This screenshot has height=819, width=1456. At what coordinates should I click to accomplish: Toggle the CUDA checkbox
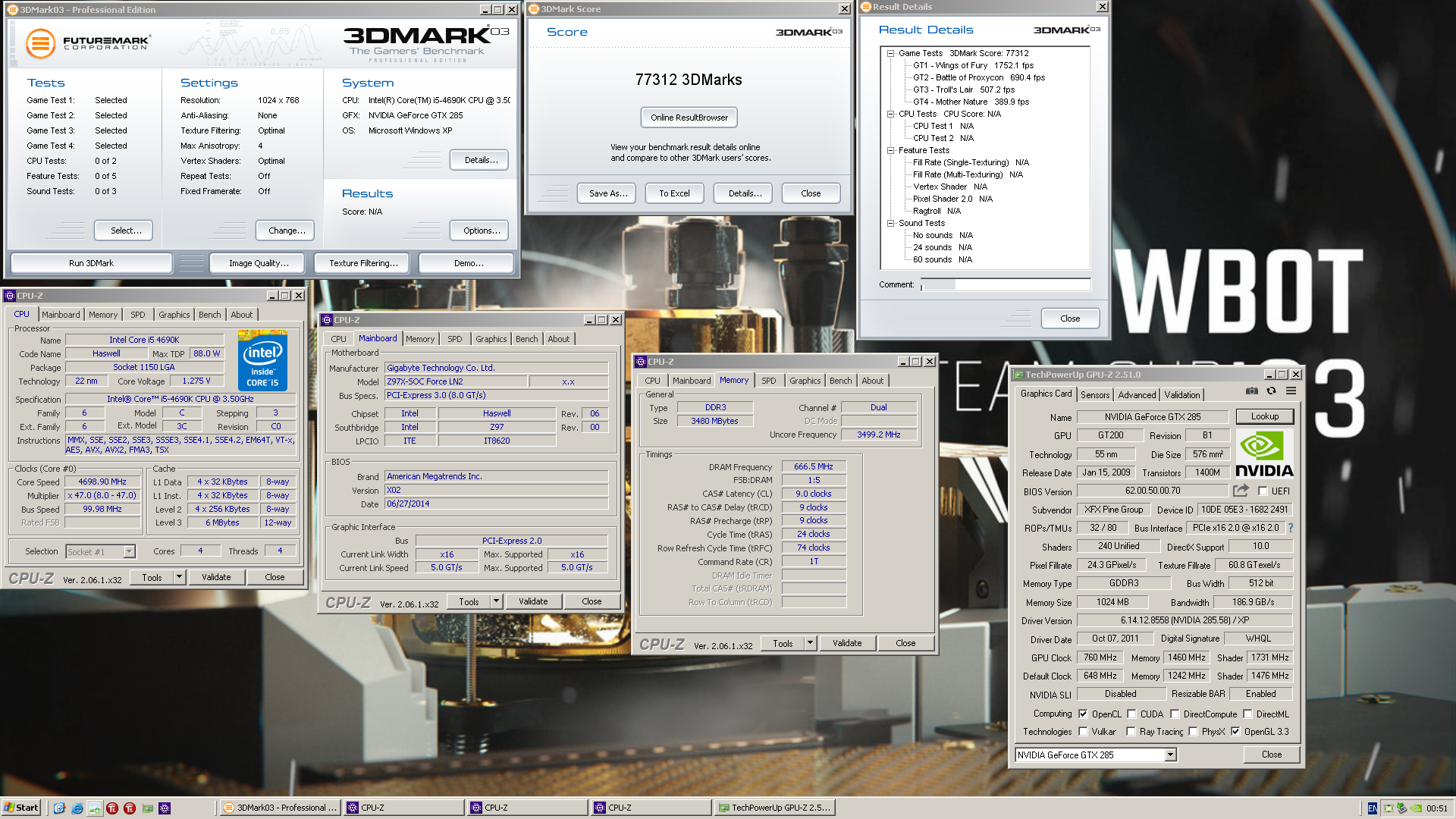tap(1131, 714)
